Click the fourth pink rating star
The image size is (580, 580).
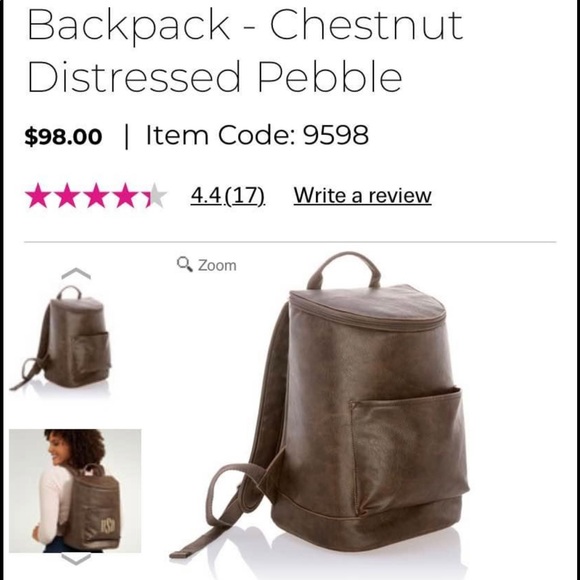coord(125,195)
